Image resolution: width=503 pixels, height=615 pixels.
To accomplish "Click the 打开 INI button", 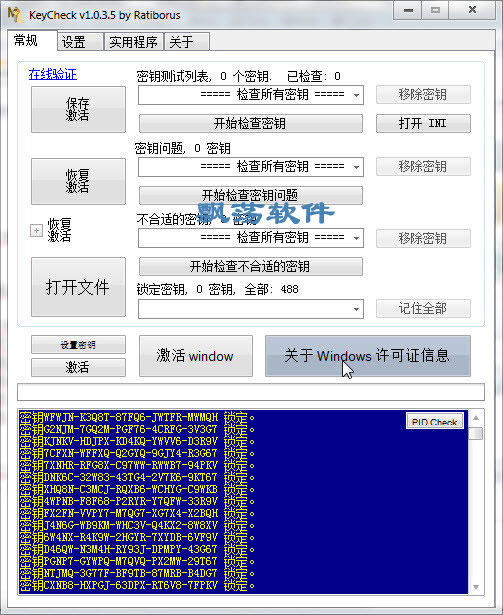I will point(423,124).
